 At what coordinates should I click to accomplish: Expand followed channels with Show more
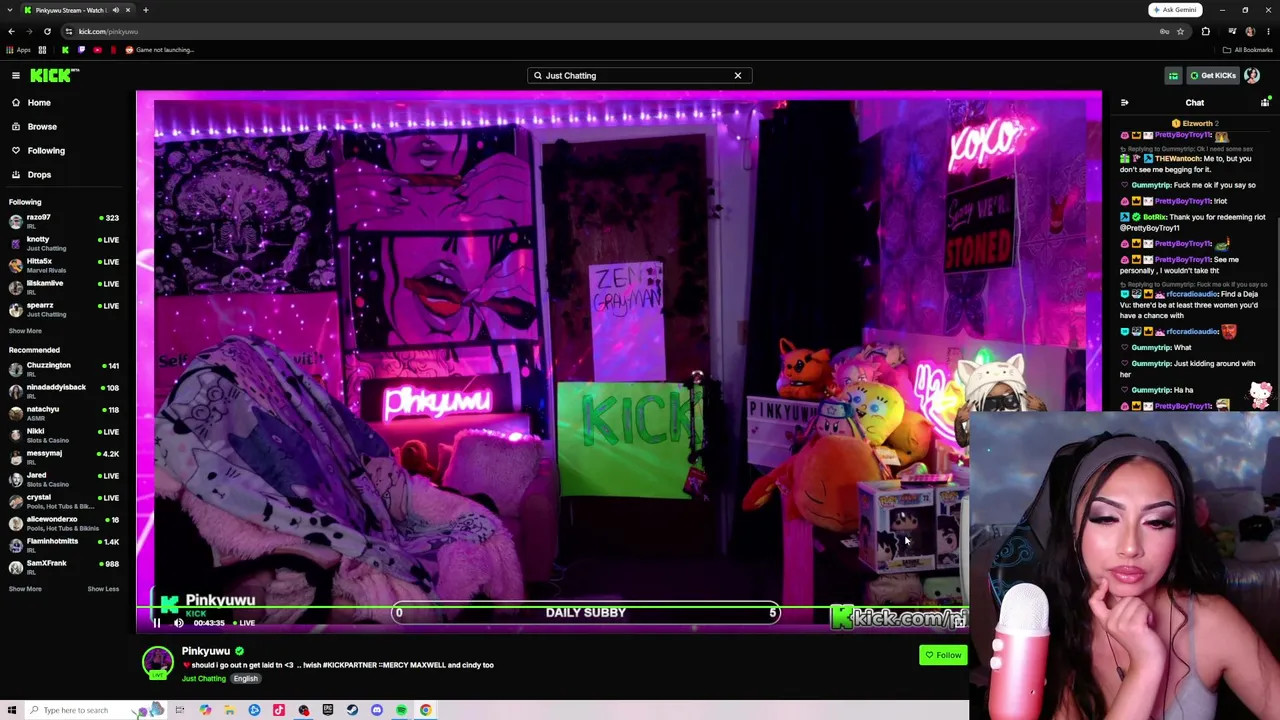coord(25,331)
